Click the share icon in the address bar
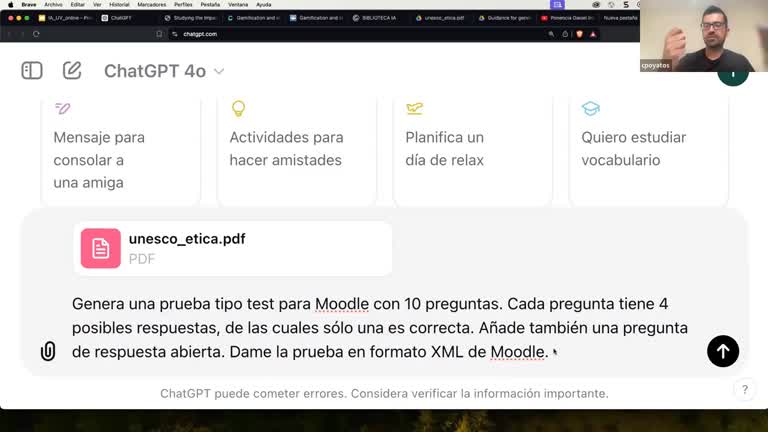The width and height of the screenshot is (768, 432). pyautogui.click(x=565, y=34)
